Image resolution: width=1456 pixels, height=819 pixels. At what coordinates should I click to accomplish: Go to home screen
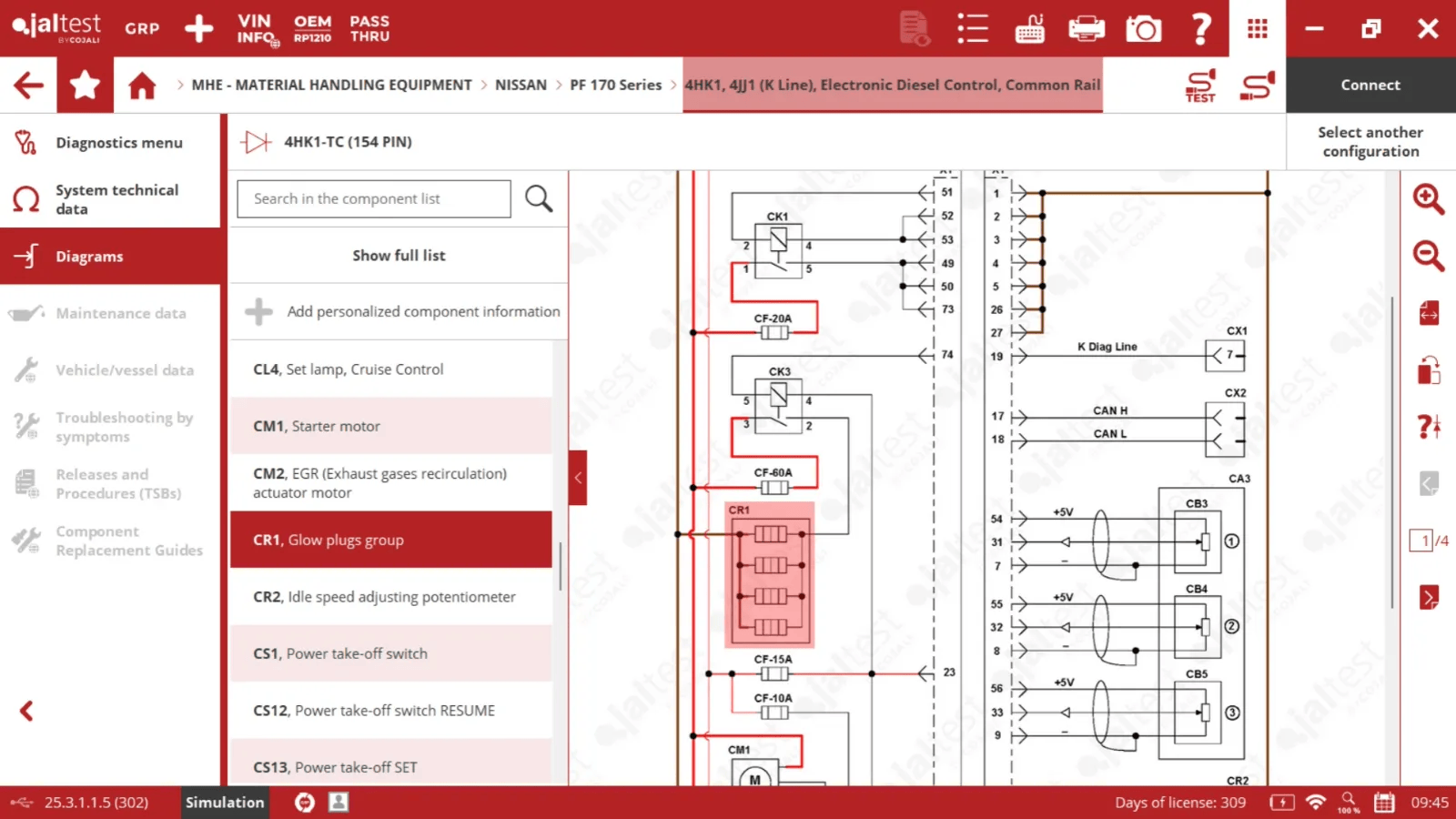142,86
